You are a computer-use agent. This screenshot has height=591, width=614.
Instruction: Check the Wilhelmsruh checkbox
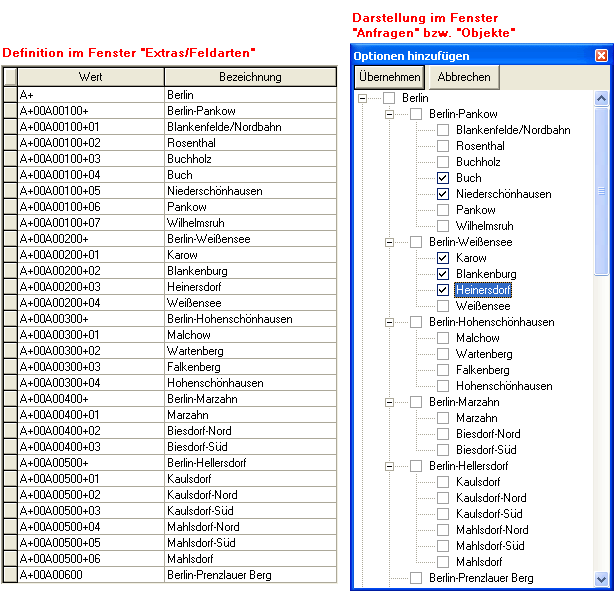click(x=443, y=226)
